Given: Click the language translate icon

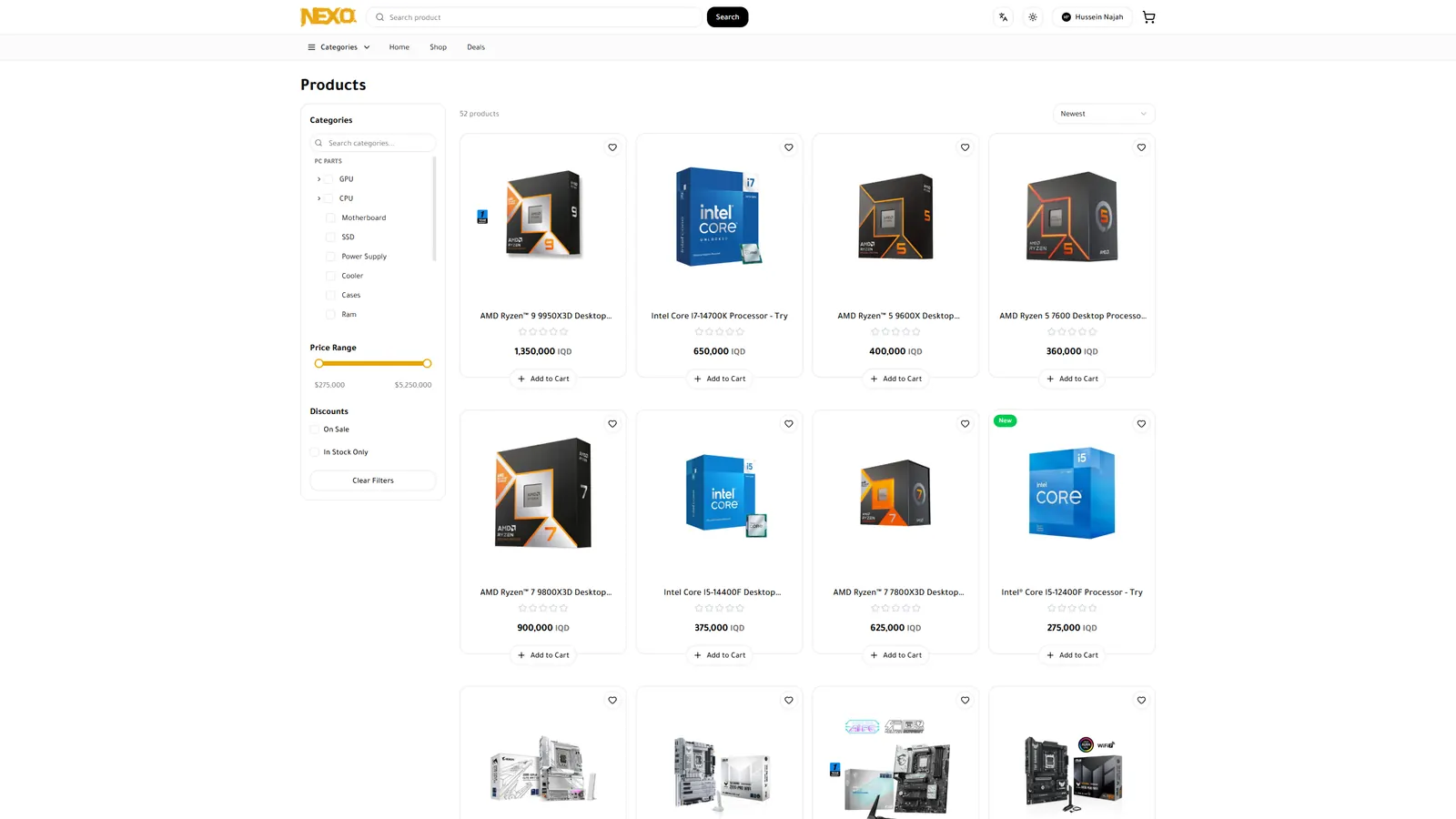Looking at the screenshot, I should coord(1003,17).
